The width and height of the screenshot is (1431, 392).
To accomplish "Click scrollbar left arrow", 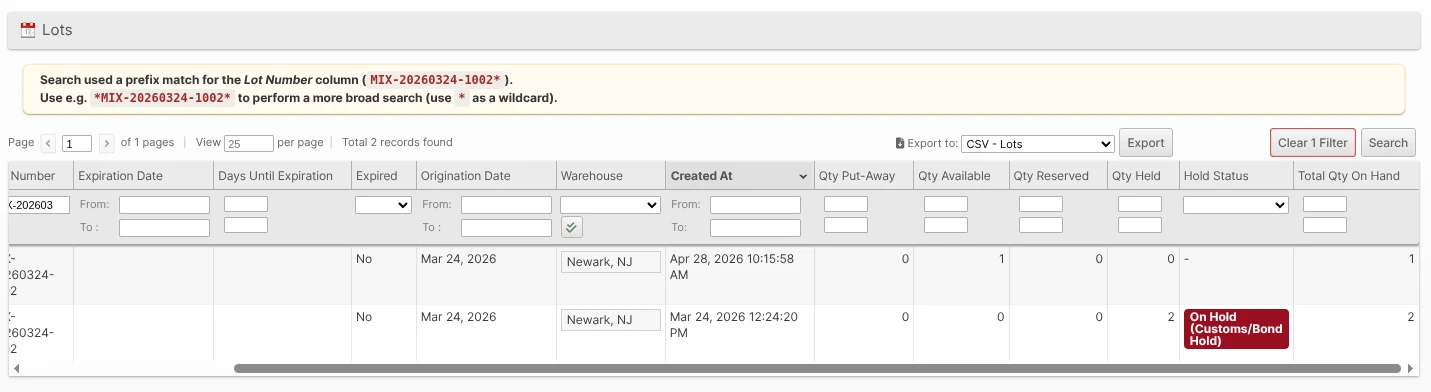I will [16, 369].
